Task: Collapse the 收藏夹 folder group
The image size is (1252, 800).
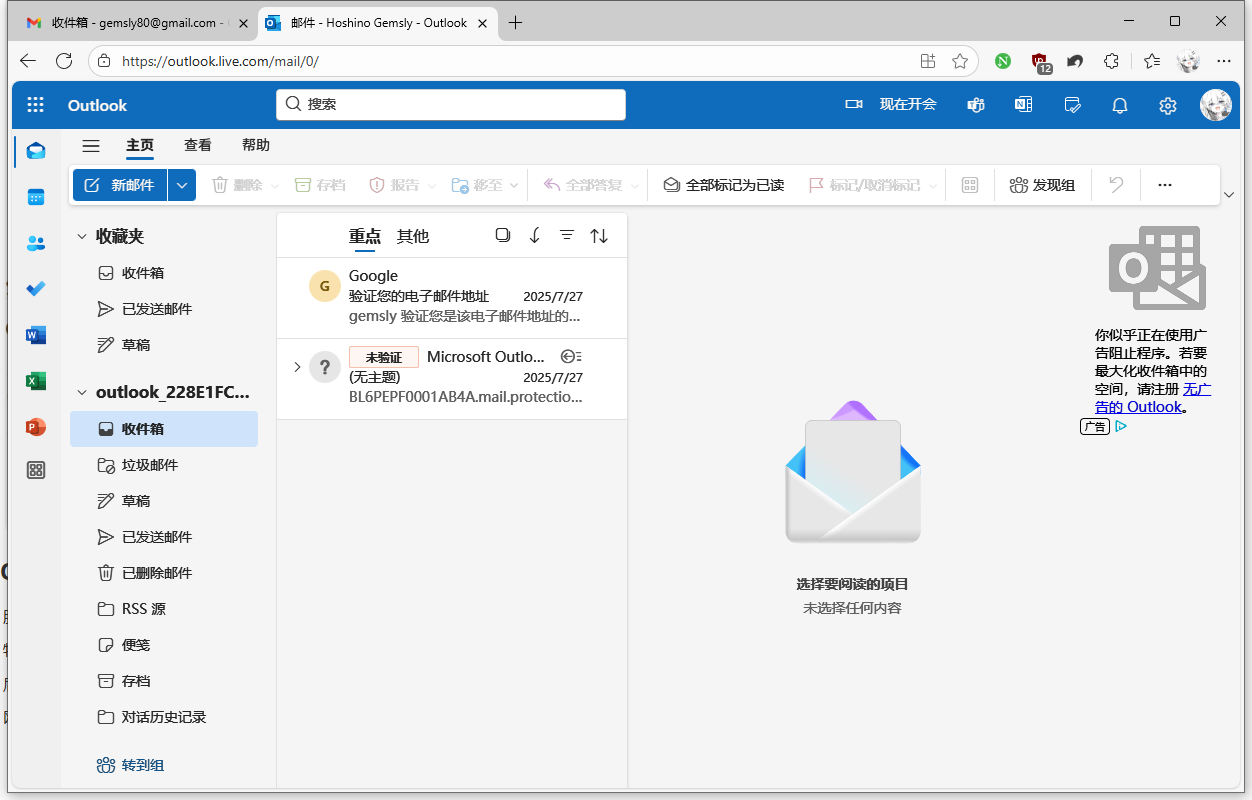Action: 82,236
